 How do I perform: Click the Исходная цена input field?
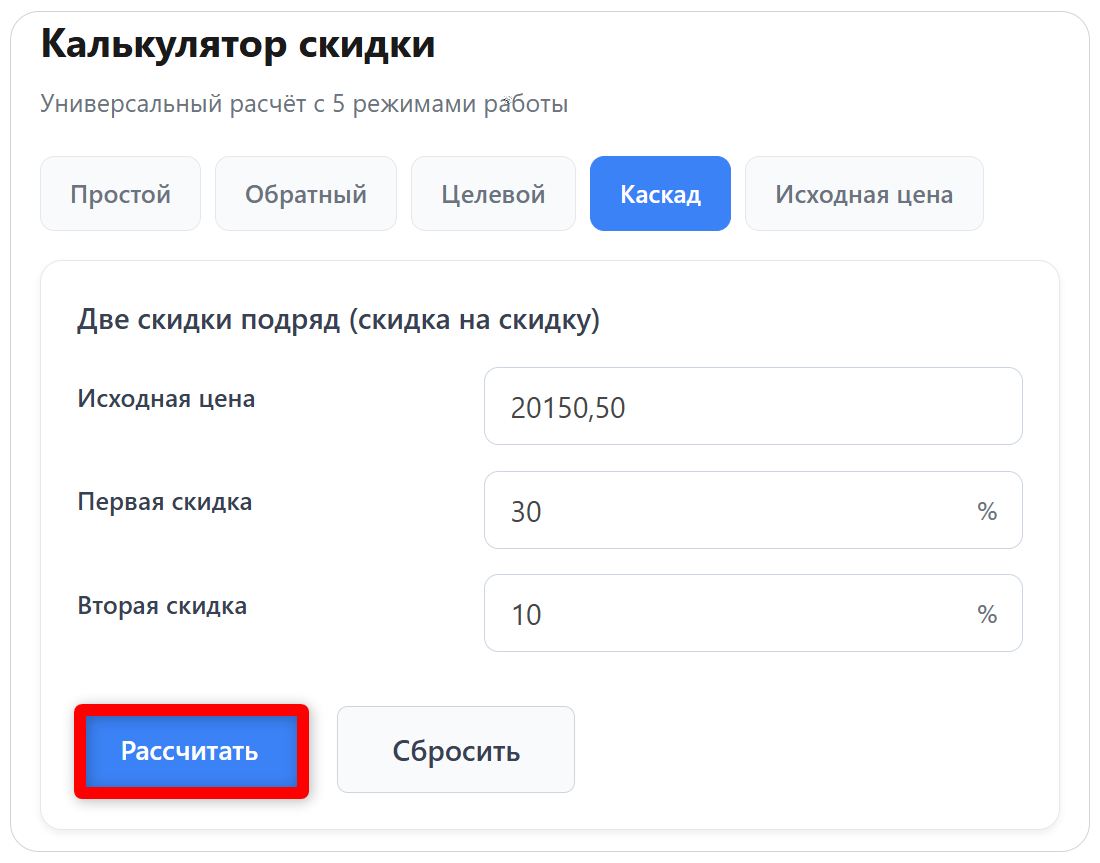pos(752,405)
